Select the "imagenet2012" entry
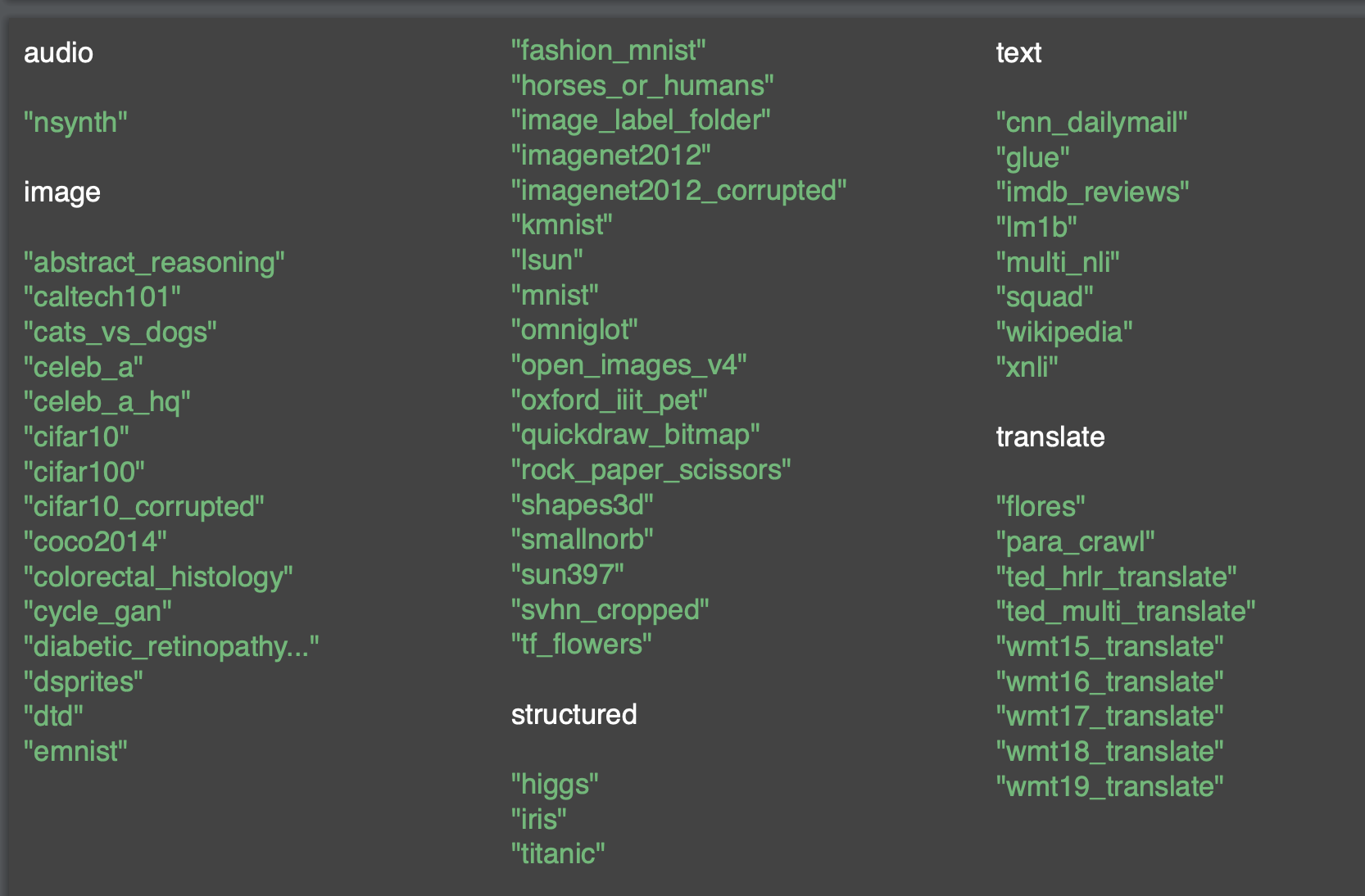This screenshot has width=1365, height=896. 611,156
